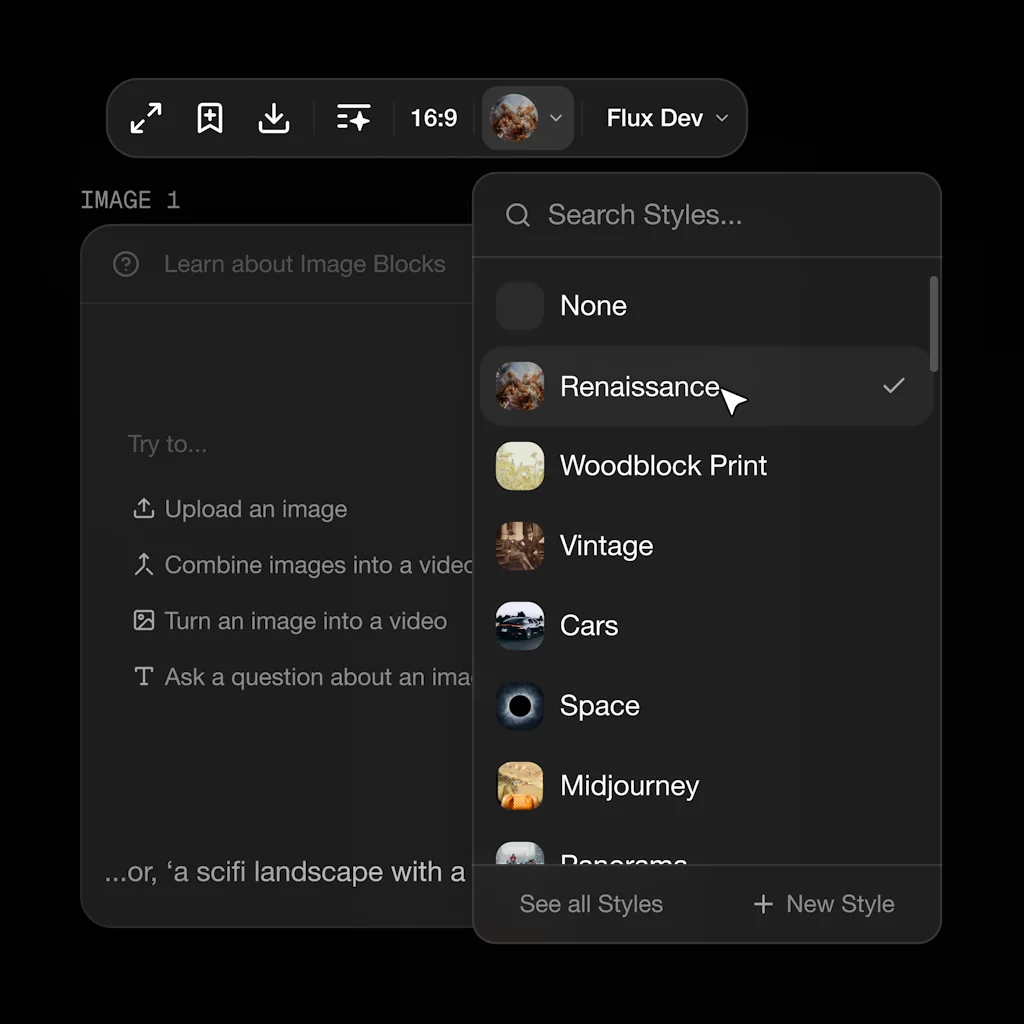Viewport: 1024px width, 1024px height.
Task: Click the Woodblock Print style thumbnail
Action: point(520,466)
